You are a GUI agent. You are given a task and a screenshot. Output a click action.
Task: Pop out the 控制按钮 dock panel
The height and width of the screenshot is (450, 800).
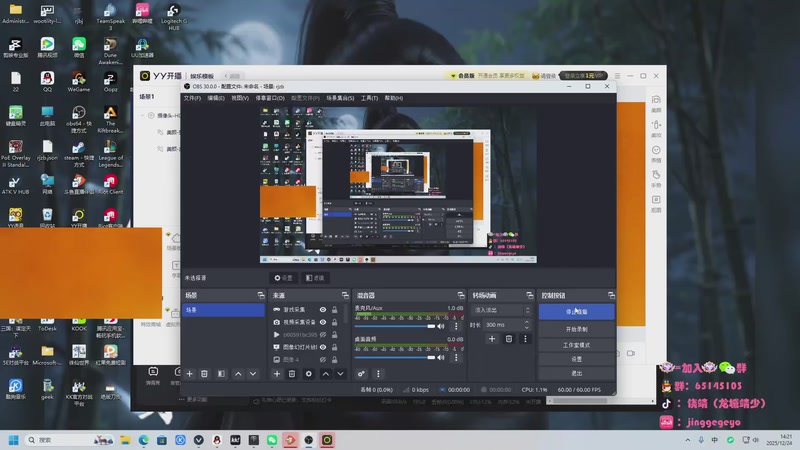(x=611, y=295)
